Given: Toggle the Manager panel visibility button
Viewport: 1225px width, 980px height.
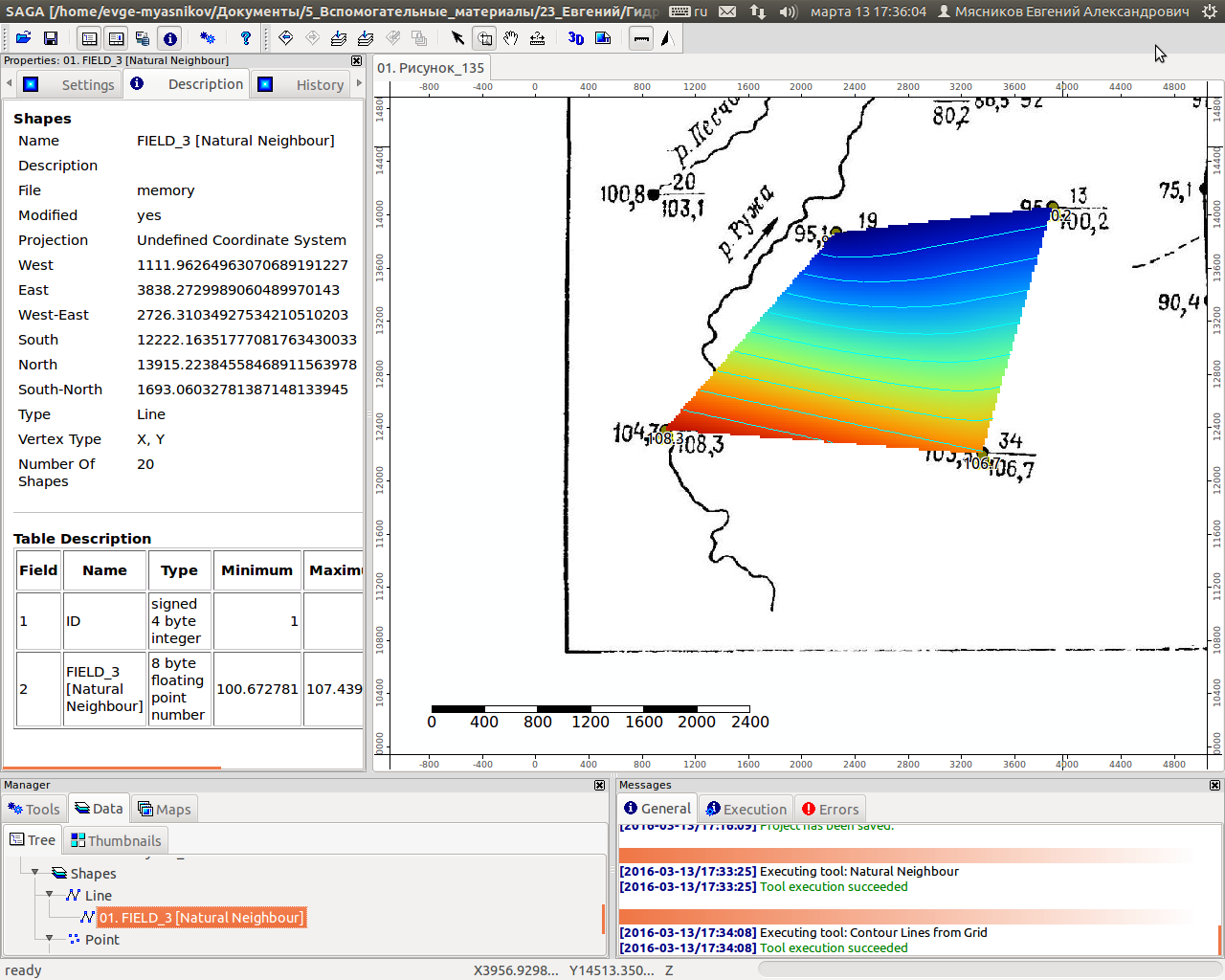Looking at the screenshot, I should 89,38.
